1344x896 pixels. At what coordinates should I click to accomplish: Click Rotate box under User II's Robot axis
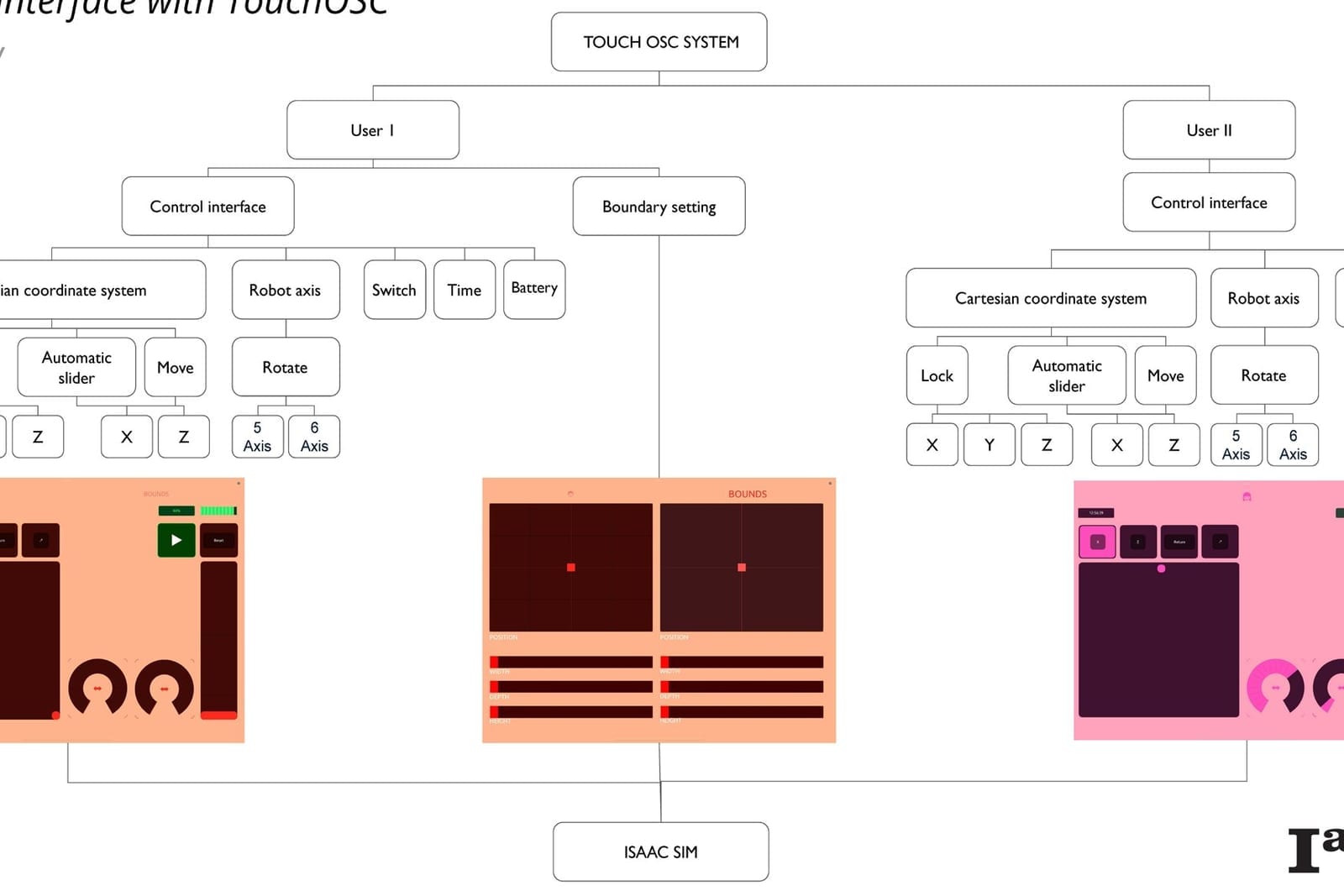(x=1264, y=375)
